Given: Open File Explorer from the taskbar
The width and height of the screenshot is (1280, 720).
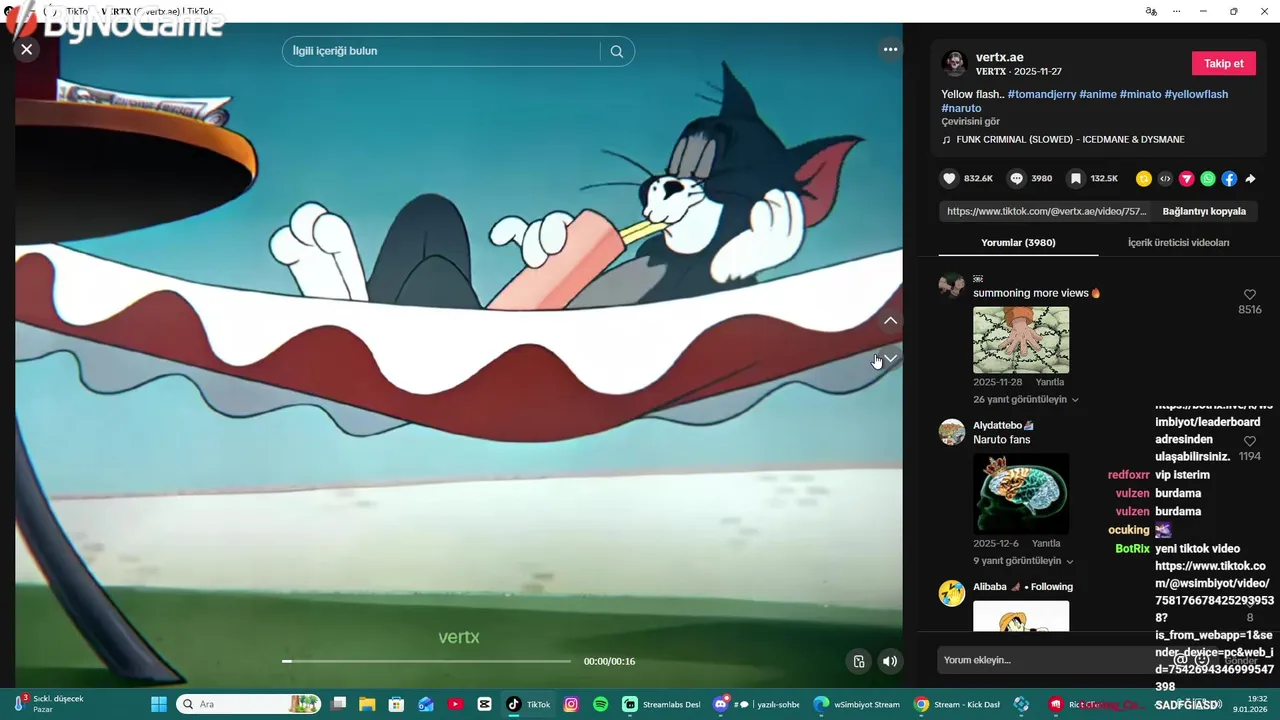Looking at the screenshot, I should click(x=367, y=704).
